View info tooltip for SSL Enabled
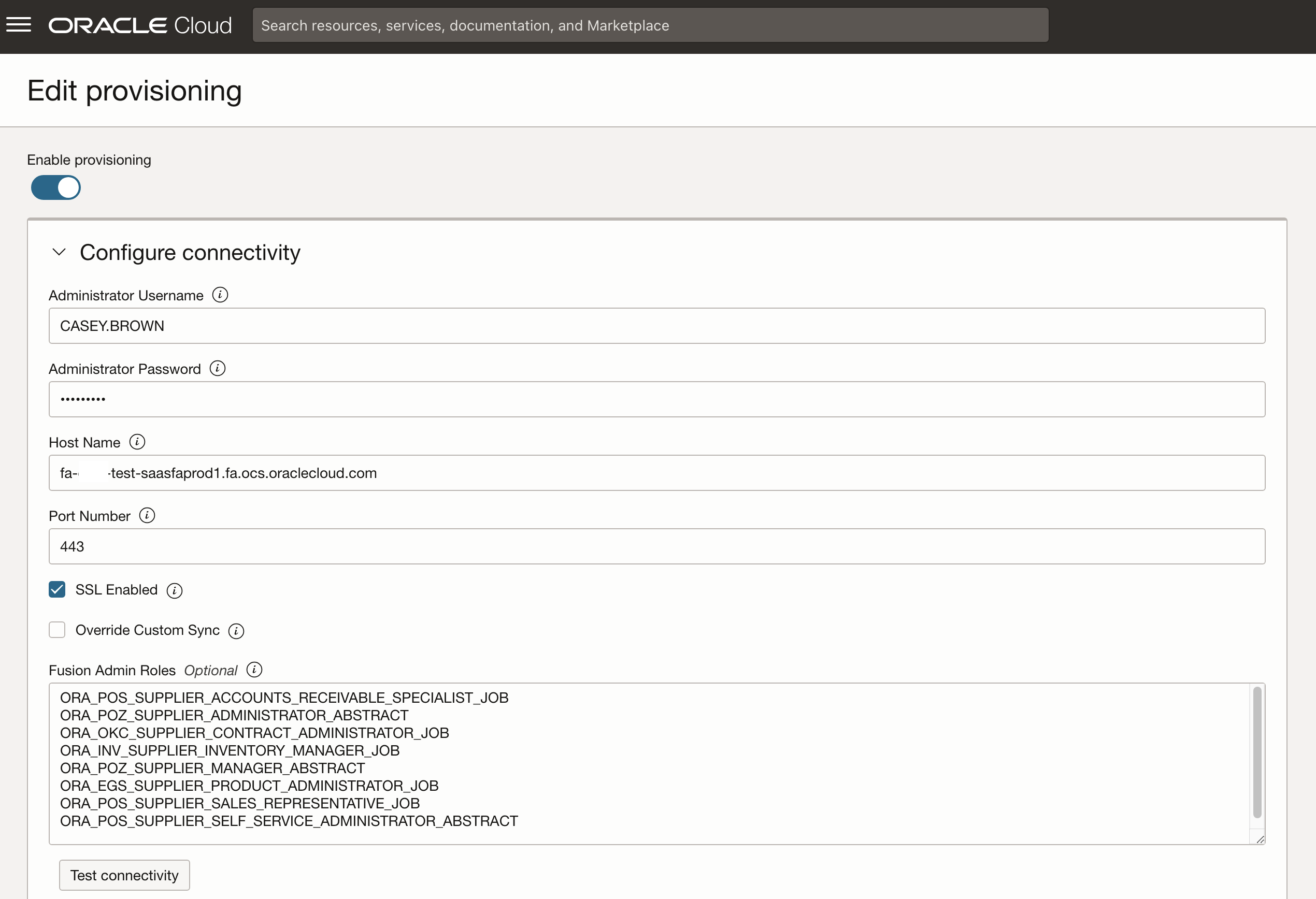 click(x=175, y=590)
